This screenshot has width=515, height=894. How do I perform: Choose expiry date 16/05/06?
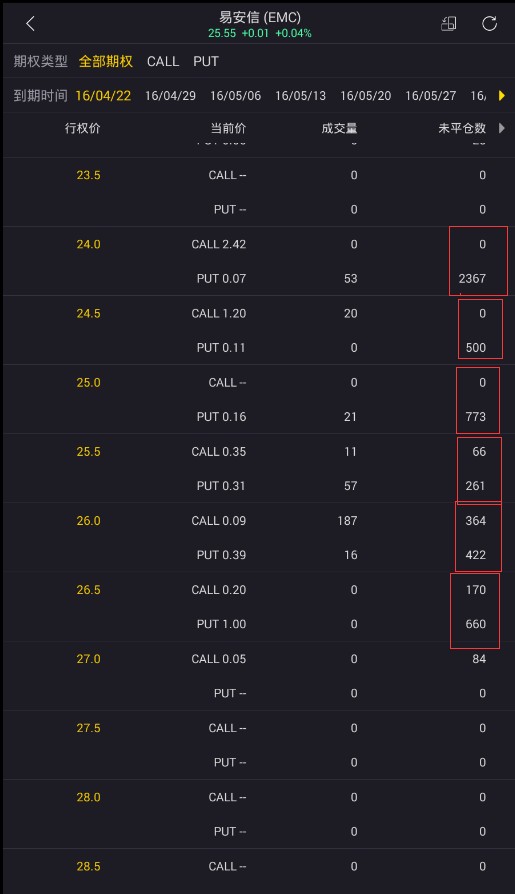[236, 96]
